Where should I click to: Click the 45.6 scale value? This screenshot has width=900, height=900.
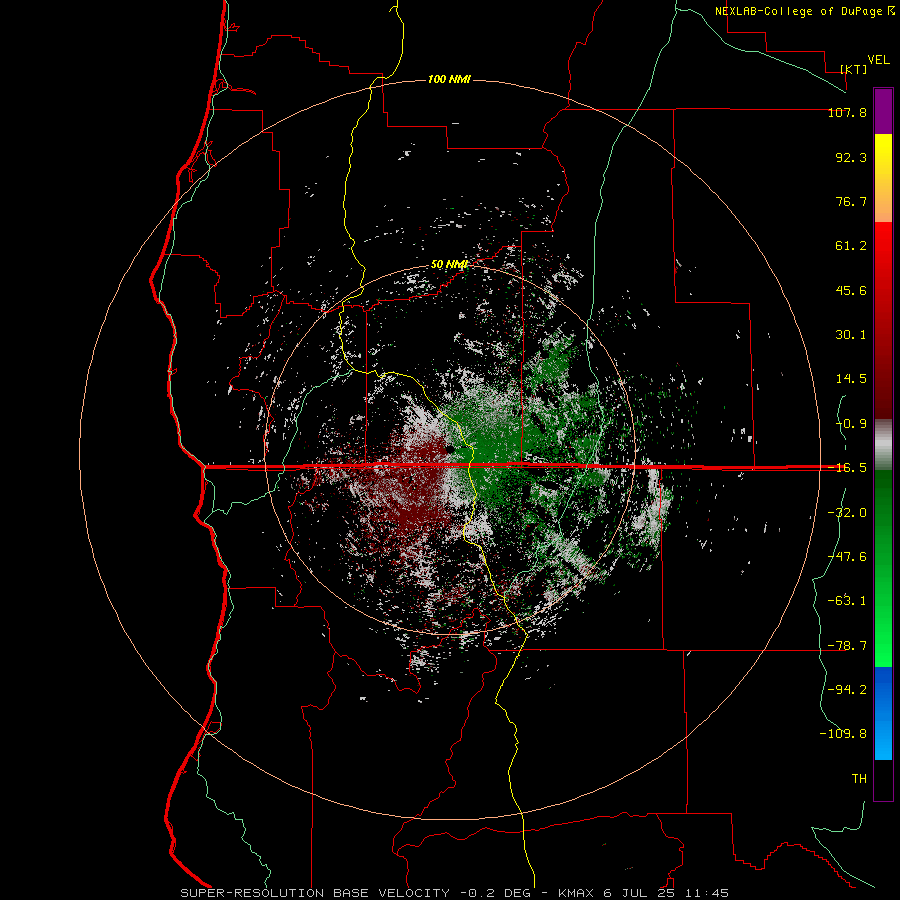(x=851, y=290)
